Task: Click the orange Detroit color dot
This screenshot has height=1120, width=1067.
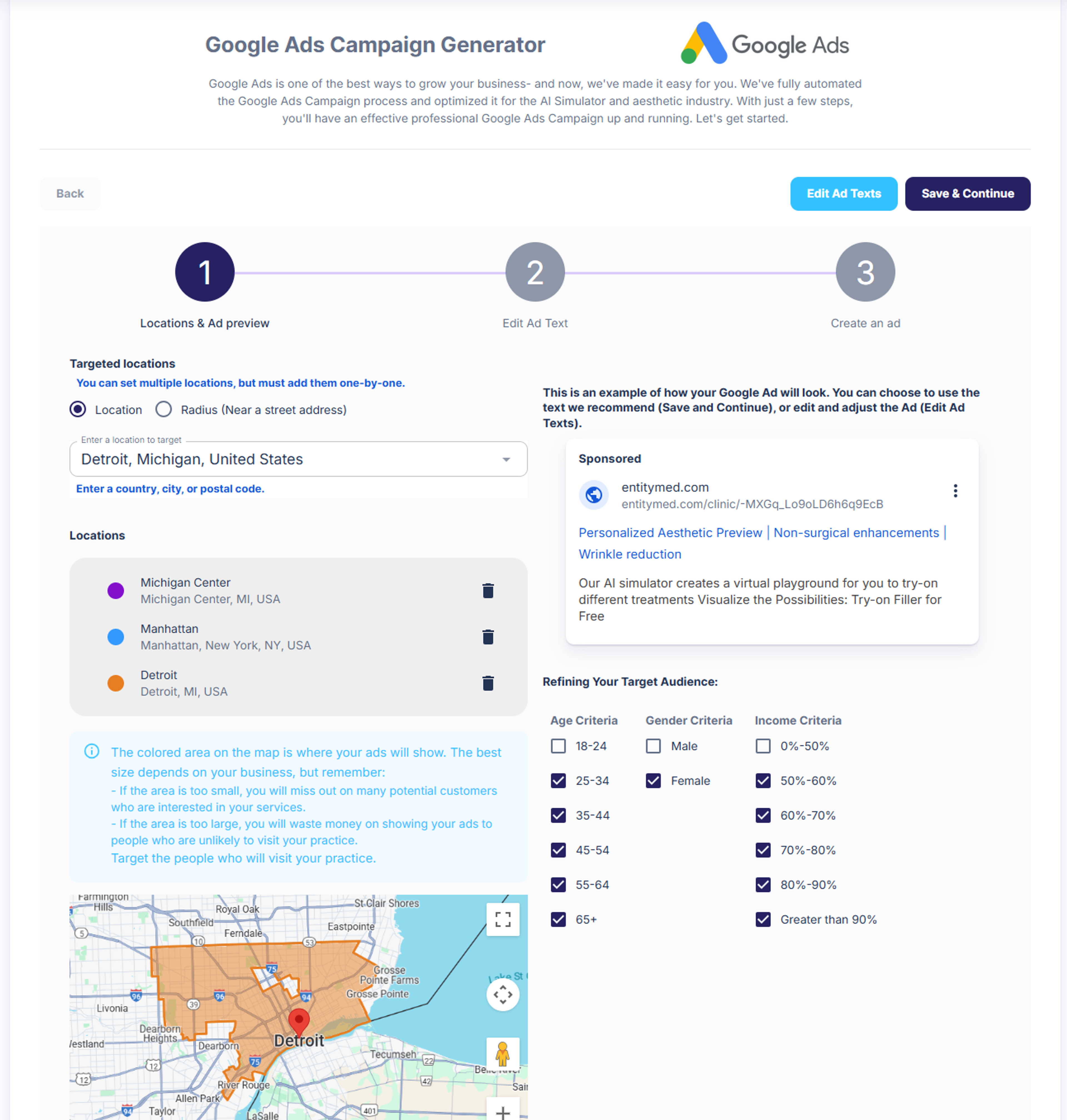Action: pos(116,683)
